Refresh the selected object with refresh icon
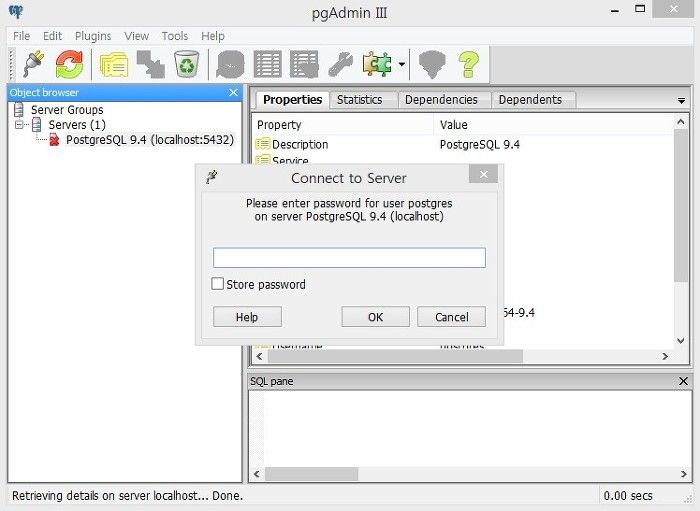This screenshot has height=511, width=700. (x=69, y=64)
